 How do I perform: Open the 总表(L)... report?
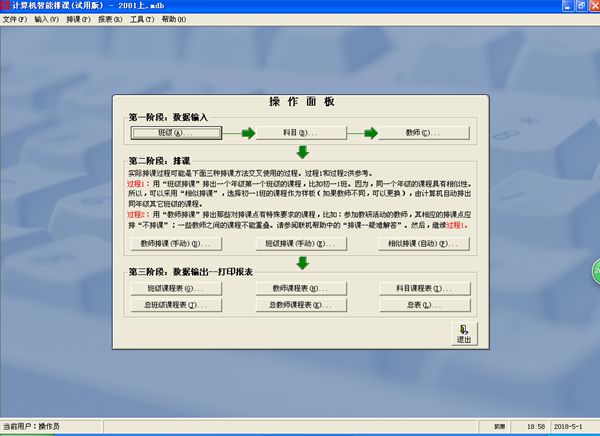[x=424, y=305]
